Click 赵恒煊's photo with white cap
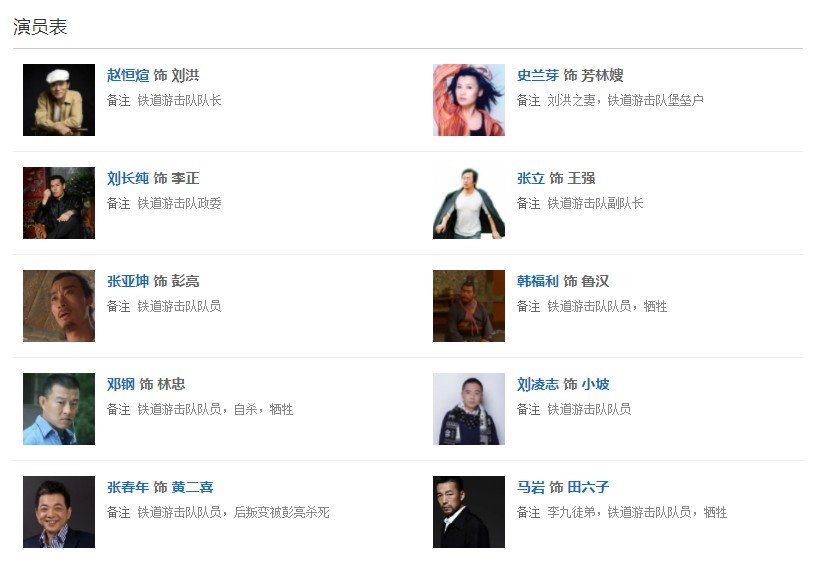The width and height of the screenshot is (827, 563). [x=59, y=100]
